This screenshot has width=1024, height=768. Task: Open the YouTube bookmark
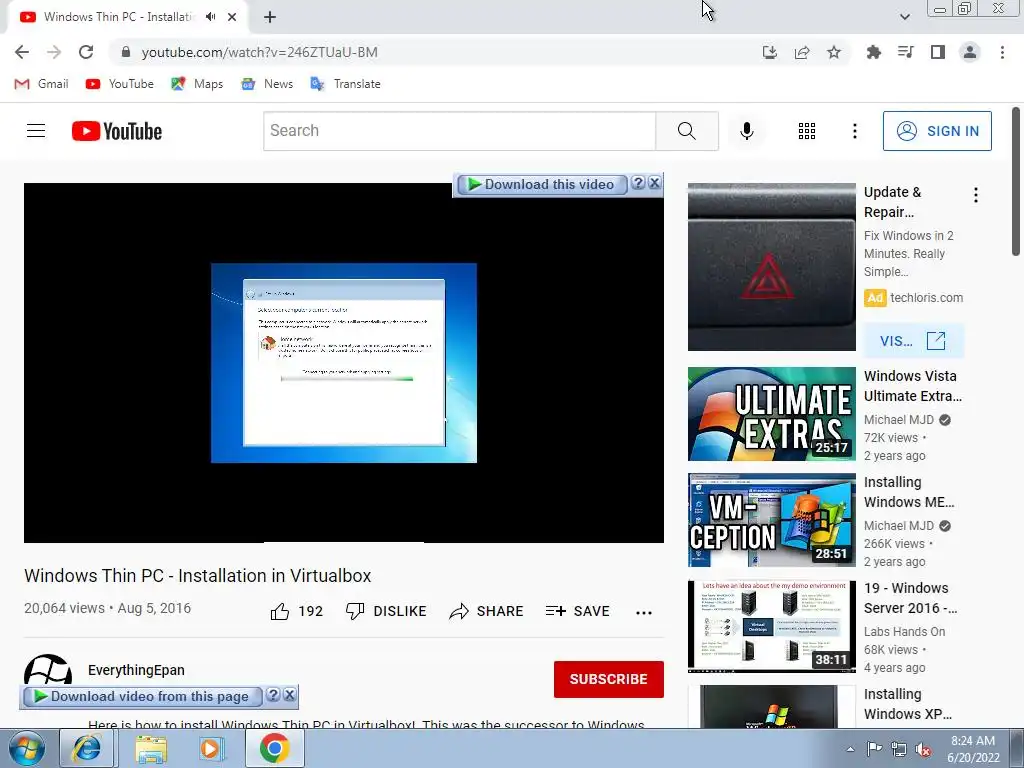[120, 84]
